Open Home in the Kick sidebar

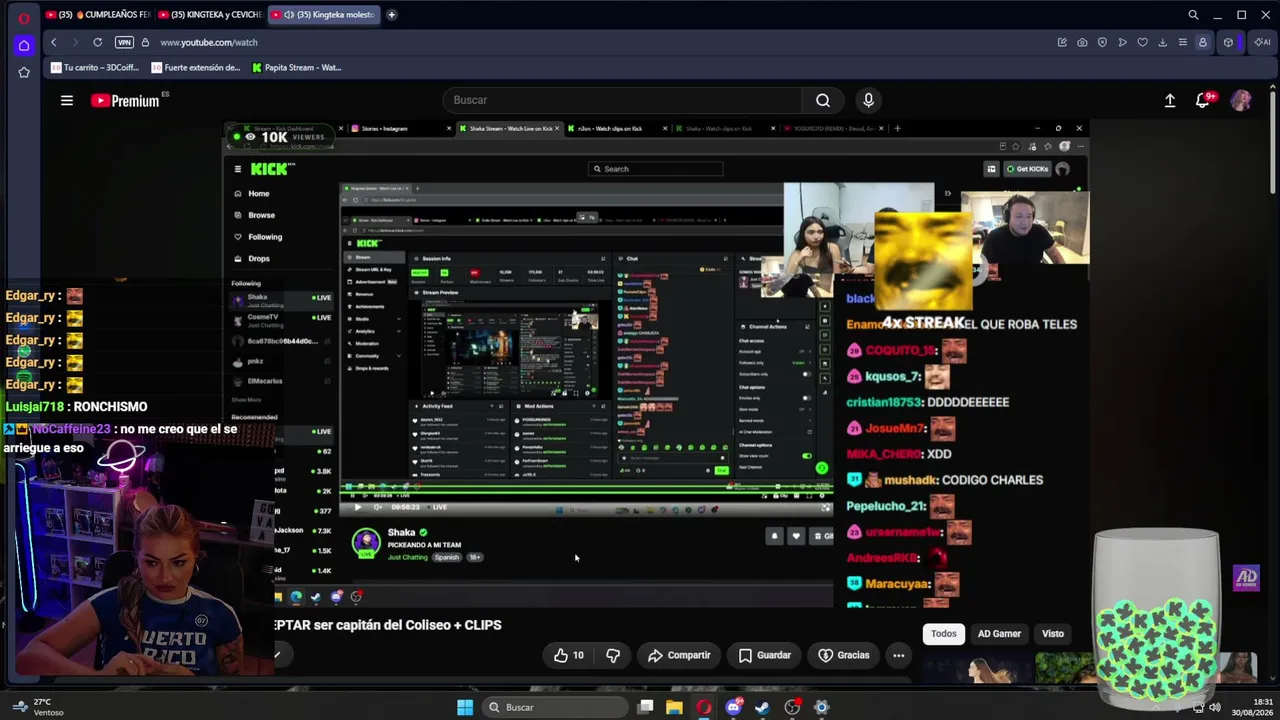coord(252,193)
